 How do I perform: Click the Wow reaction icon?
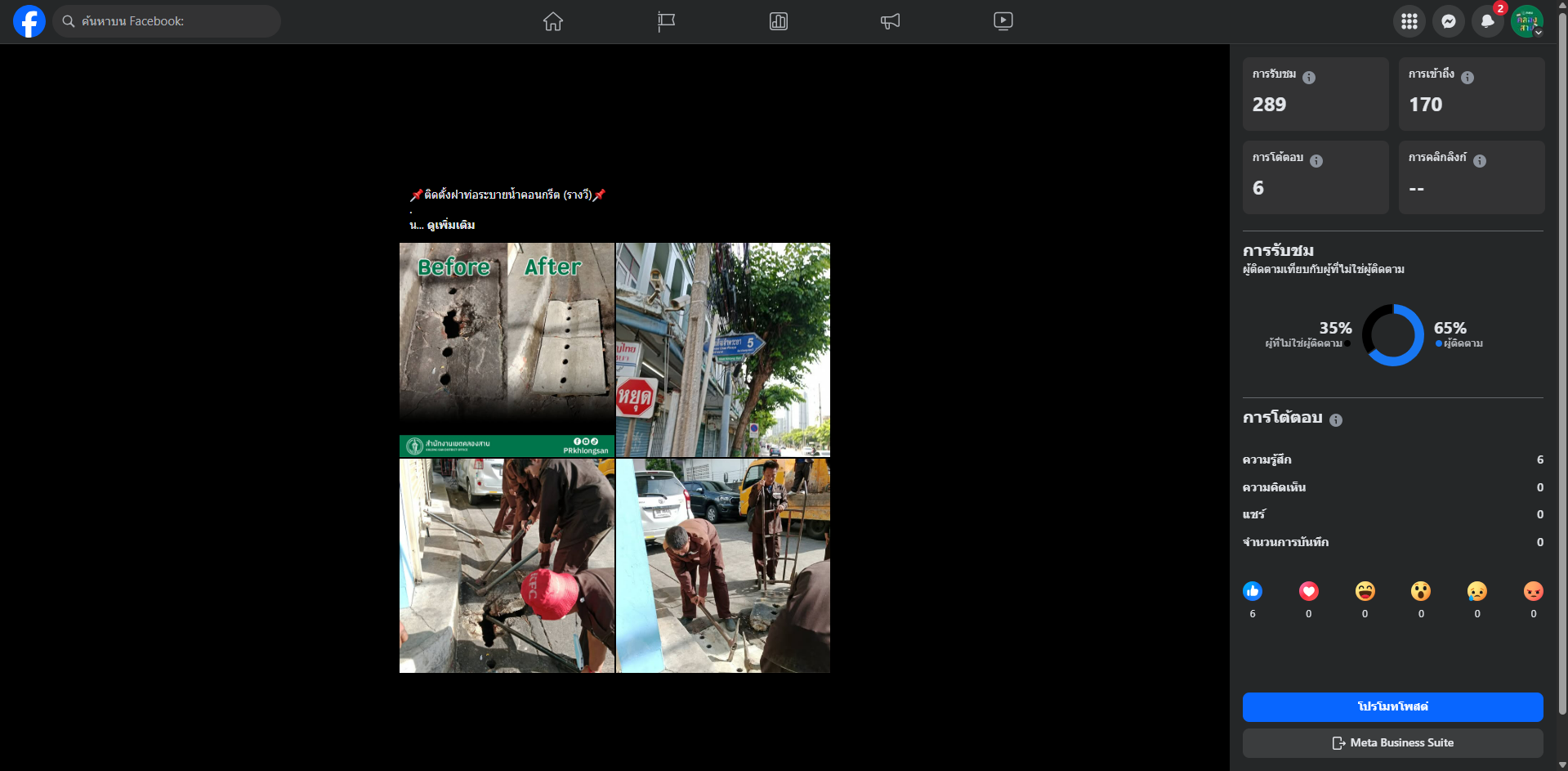point(1421,591)
